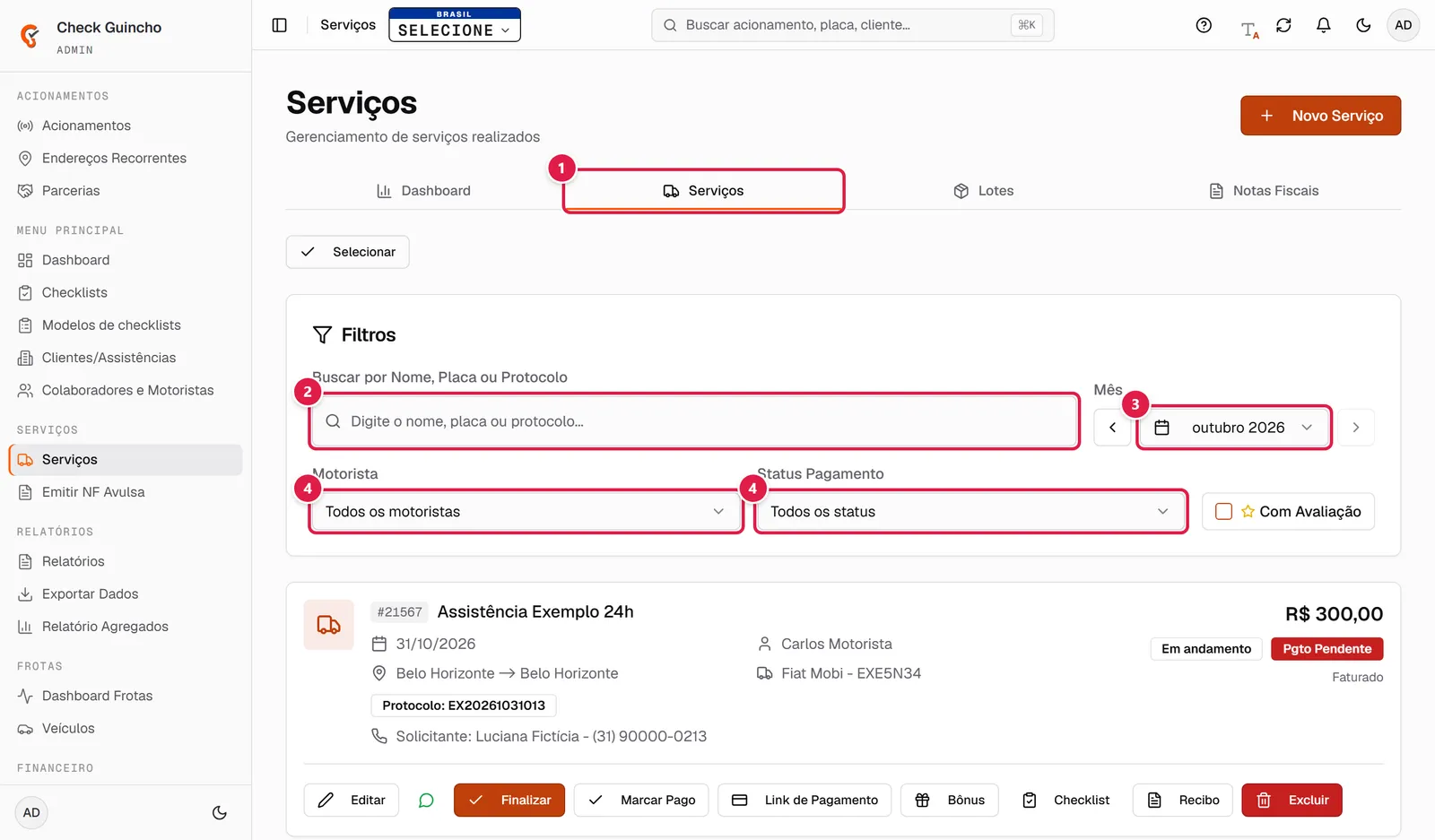Go to next month arrow
1435x840 pixels.
[x=1355, y=428]
